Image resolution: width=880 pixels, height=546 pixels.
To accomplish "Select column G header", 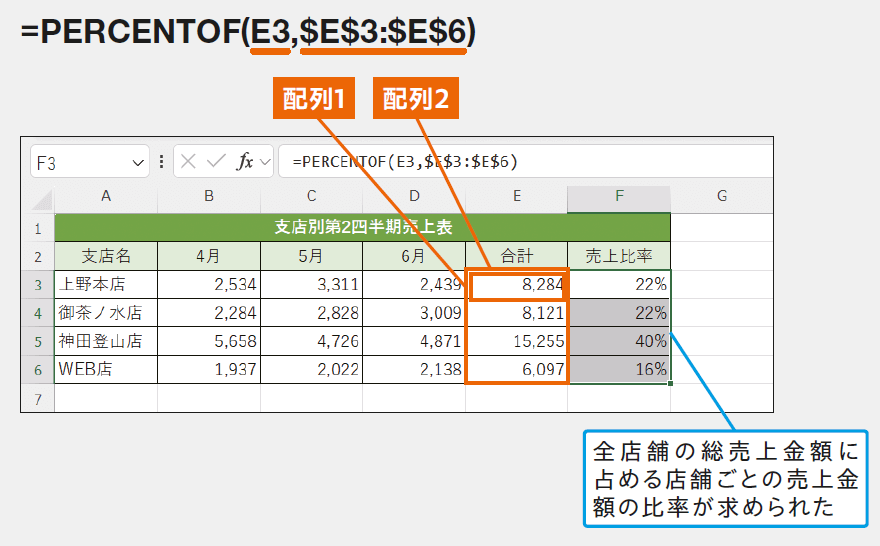I will 722,196.
